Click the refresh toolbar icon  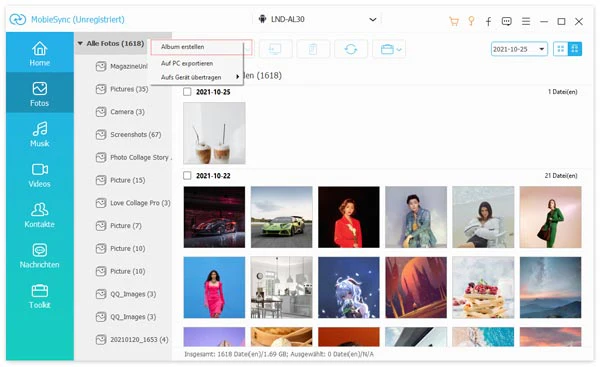[351, 49]
